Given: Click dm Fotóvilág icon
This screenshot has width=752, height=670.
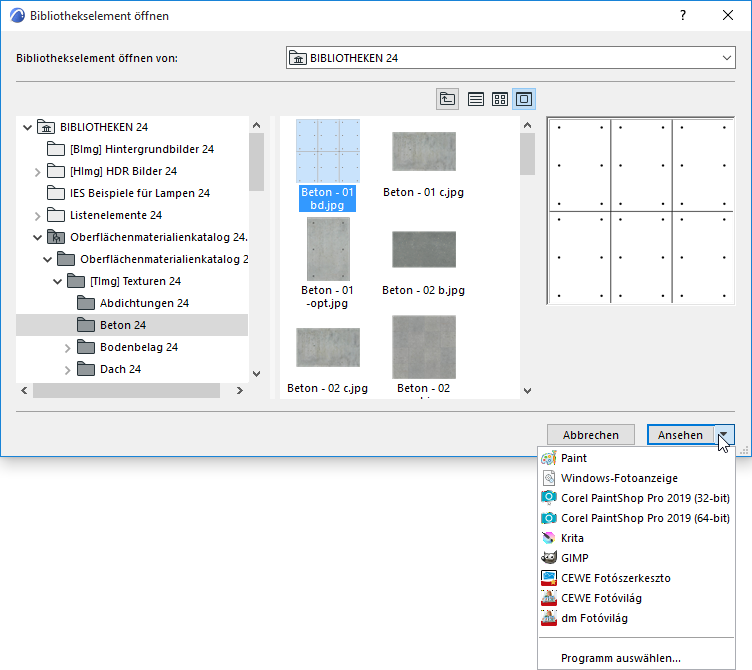Looking at the screenshot, I should coord(549,618).
